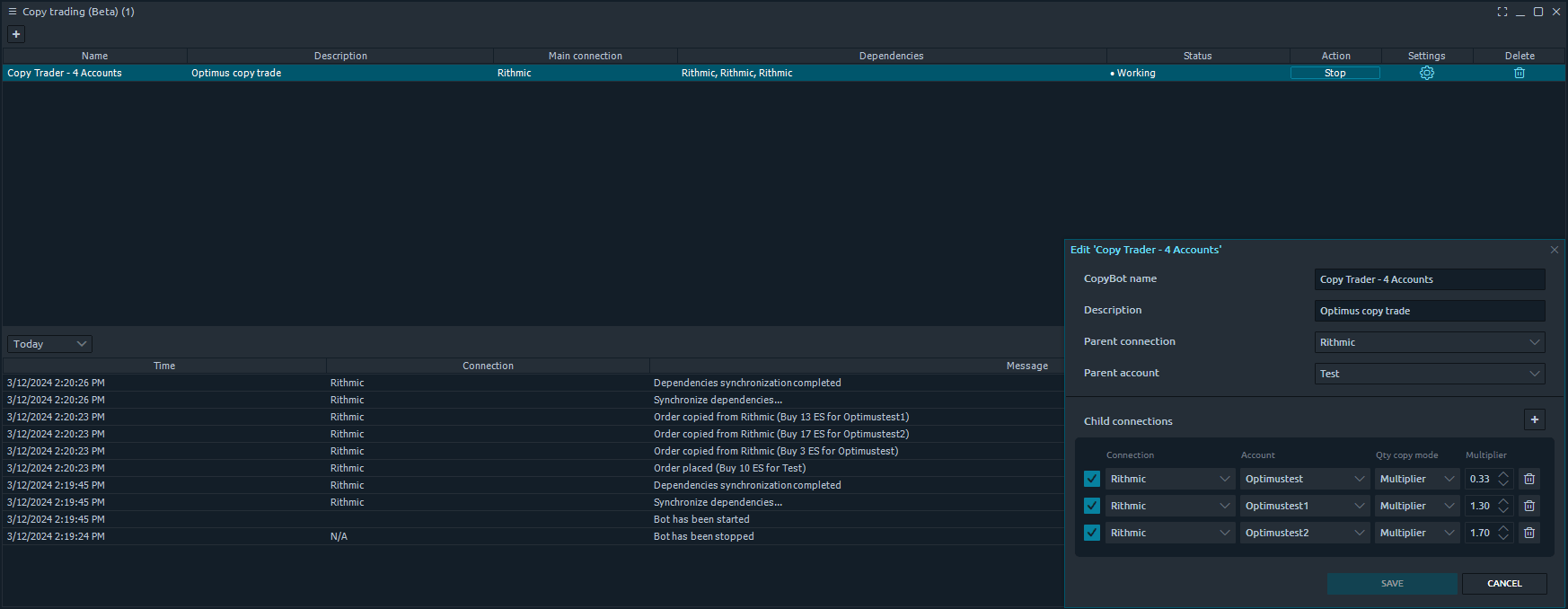The width and height of the screenshot is (1568, 609).
Task: Add a child connection with plus button
Action: coord(1535,419)
